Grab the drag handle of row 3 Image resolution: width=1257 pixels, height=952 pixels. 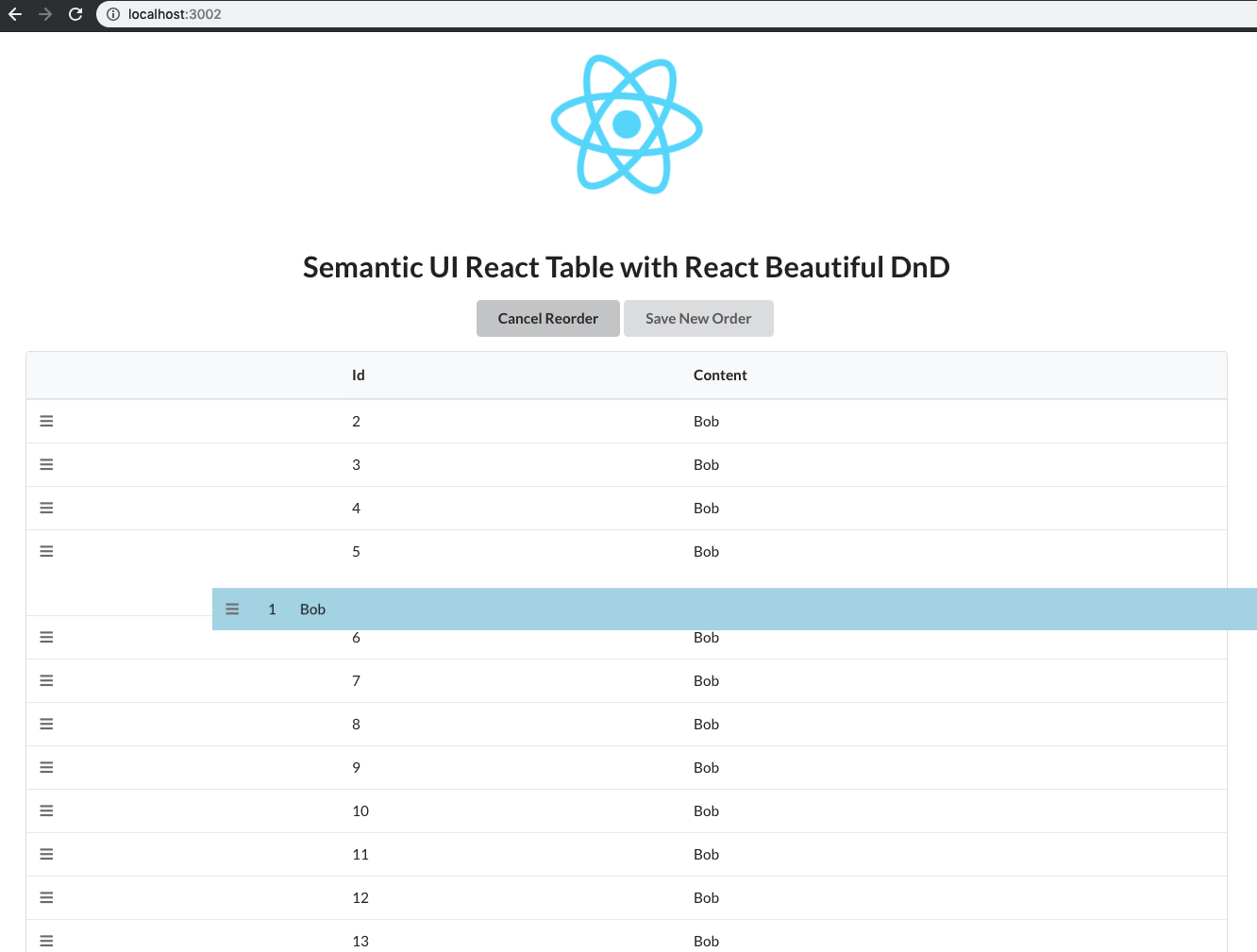(x=46, y=464)
